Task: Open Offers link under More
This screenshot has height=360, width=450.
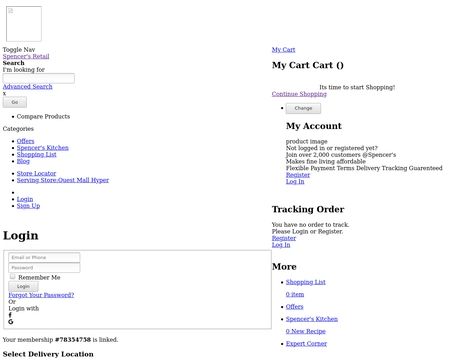Action: click(295, 307)
